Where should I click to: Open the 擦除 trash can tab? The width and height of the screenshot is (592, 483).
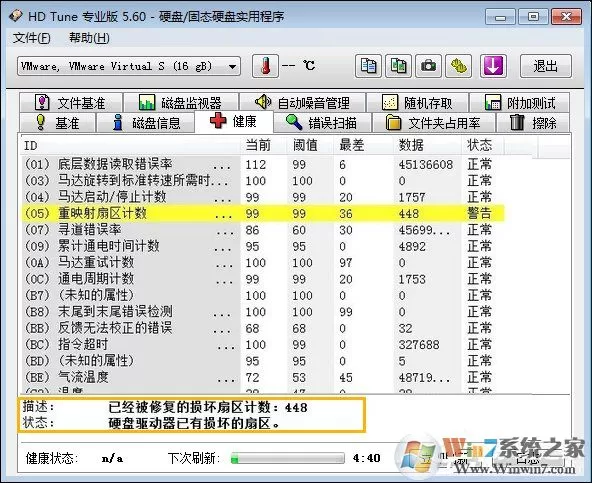pos(533,123)
